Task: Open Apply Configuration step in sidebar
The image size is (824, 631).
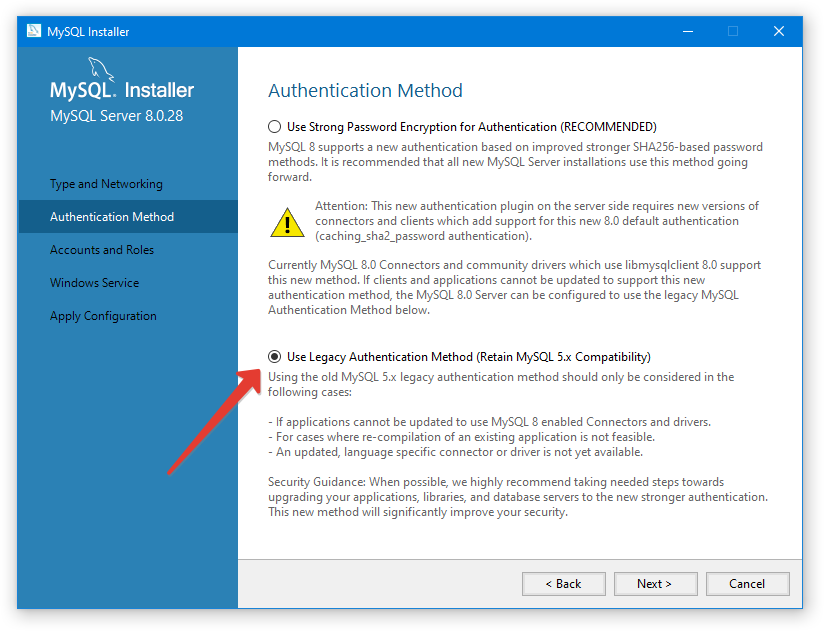Action: click(x=103, y=316)
